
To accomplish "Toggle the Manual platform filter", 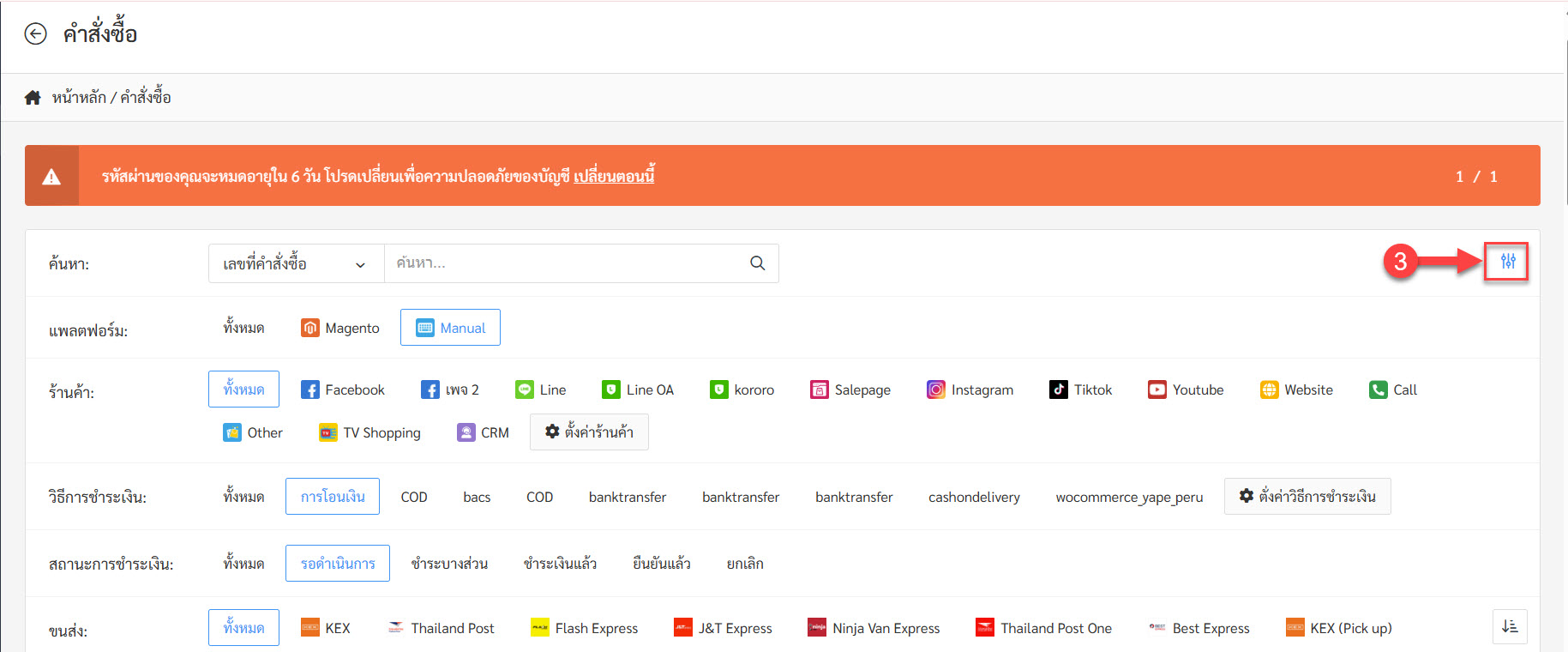I will [x=450, y=328].
